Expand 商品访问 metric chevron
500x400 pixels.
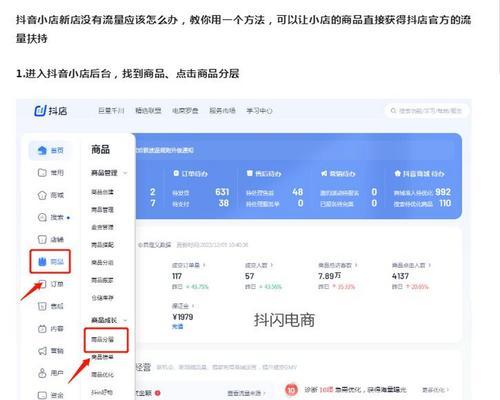point(356,265)
